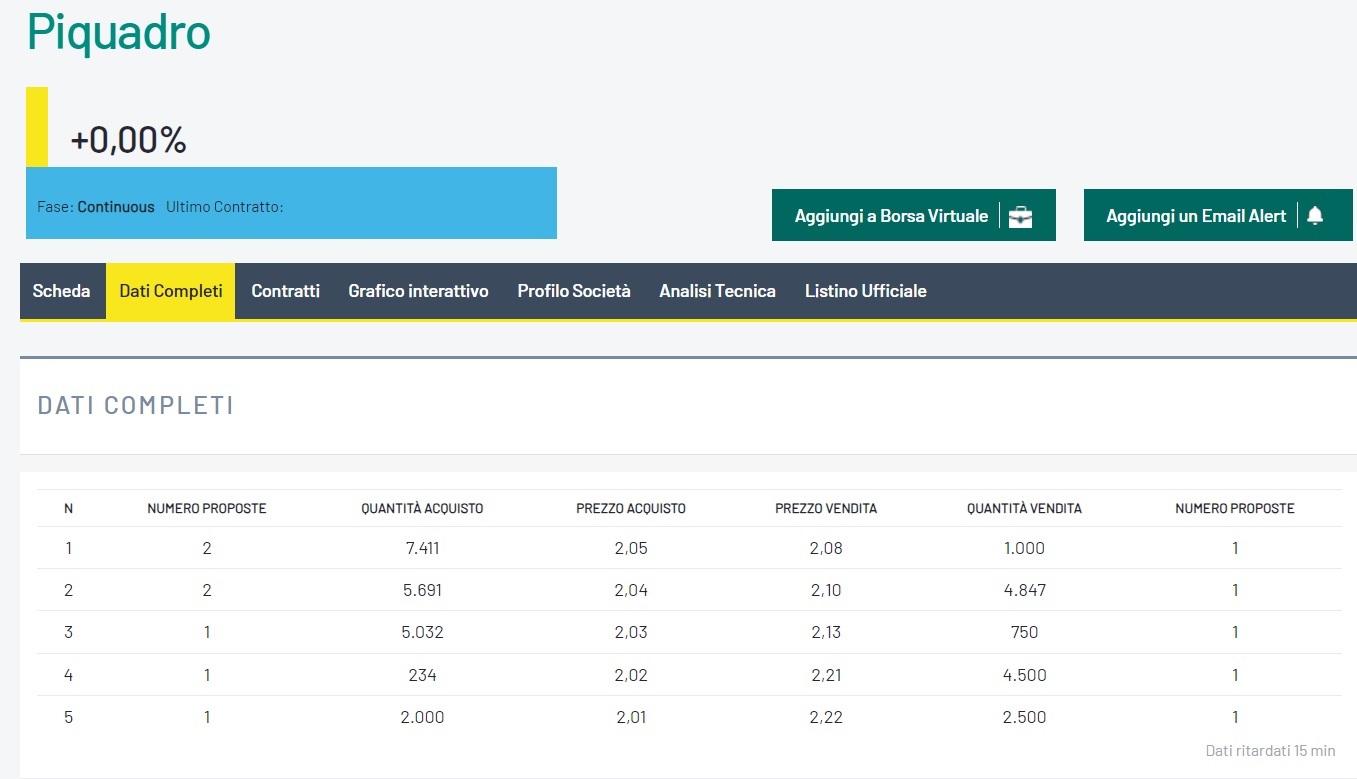The width and height of the screenshot is (1357, 779).
Task: Click sell quantity 2.500
Action: point(1024,717)
